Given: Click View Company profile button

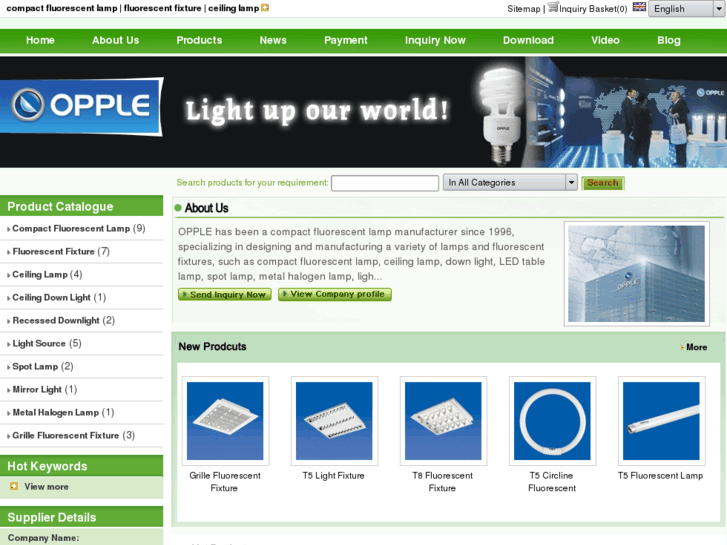Looking at the screenshot, I should pyautogui.click(x=335, y=294).
